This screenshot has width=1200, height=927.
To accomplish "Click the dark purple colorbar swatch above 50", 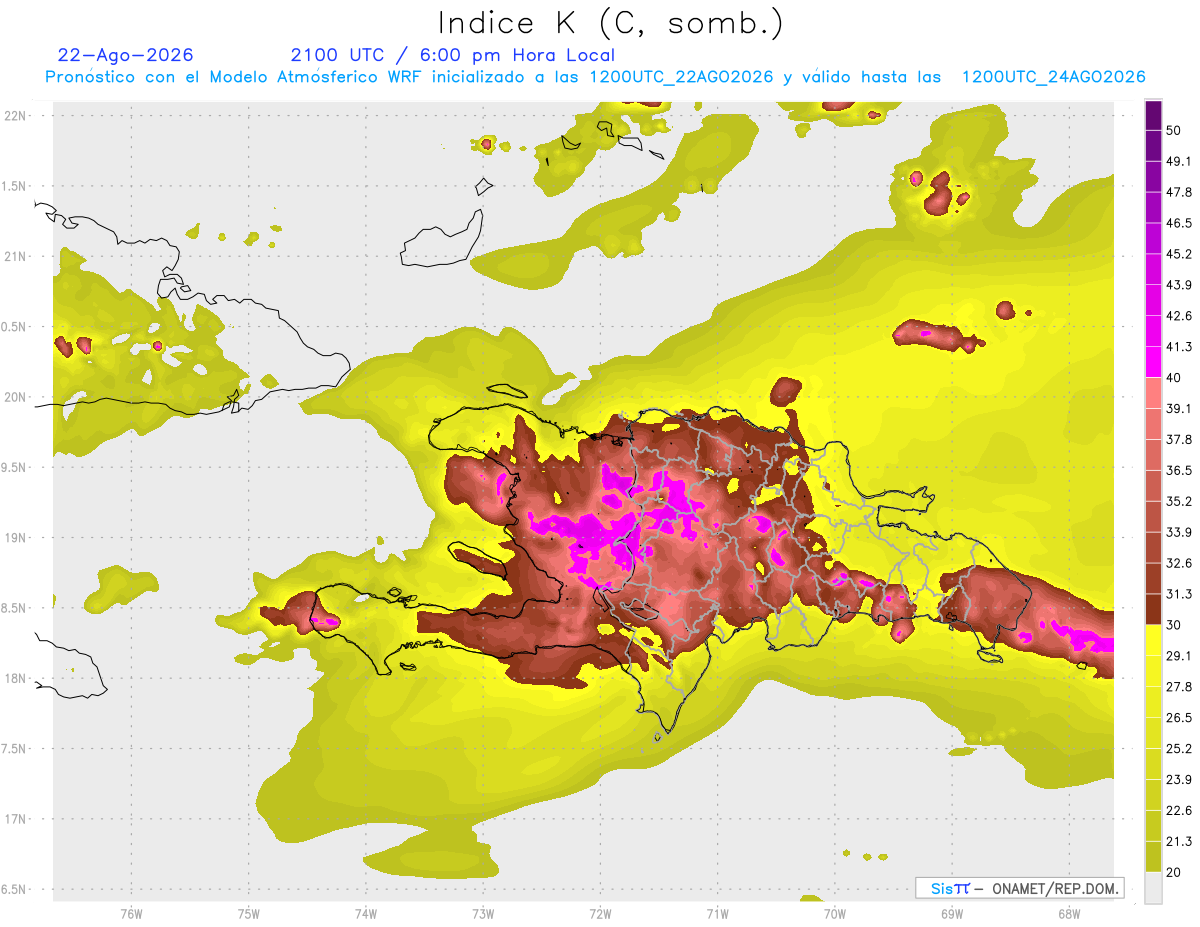I will coord(1153,115).
